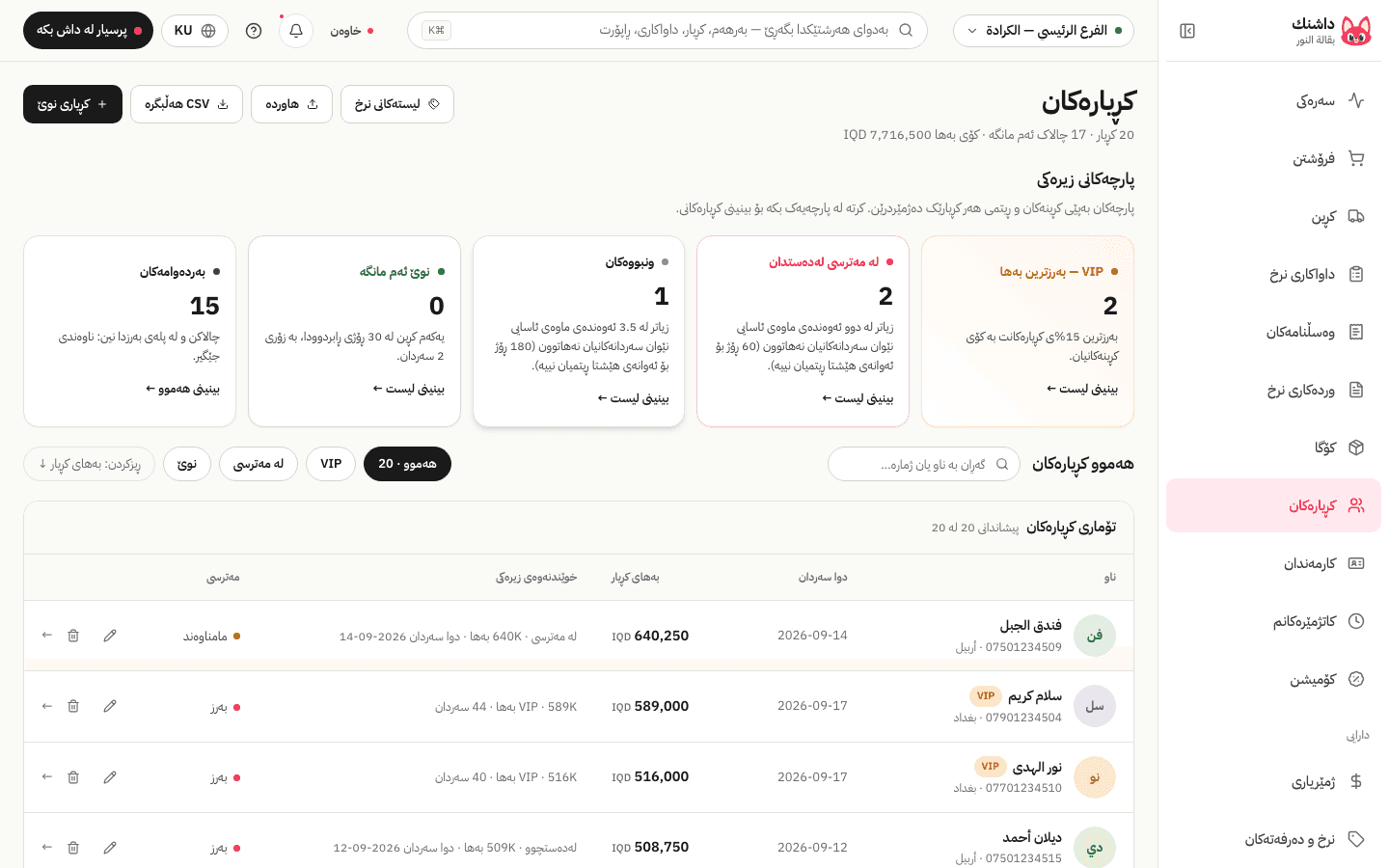
Task: Click کڕیاری نوێ new customer button
Action: (72, 104)
